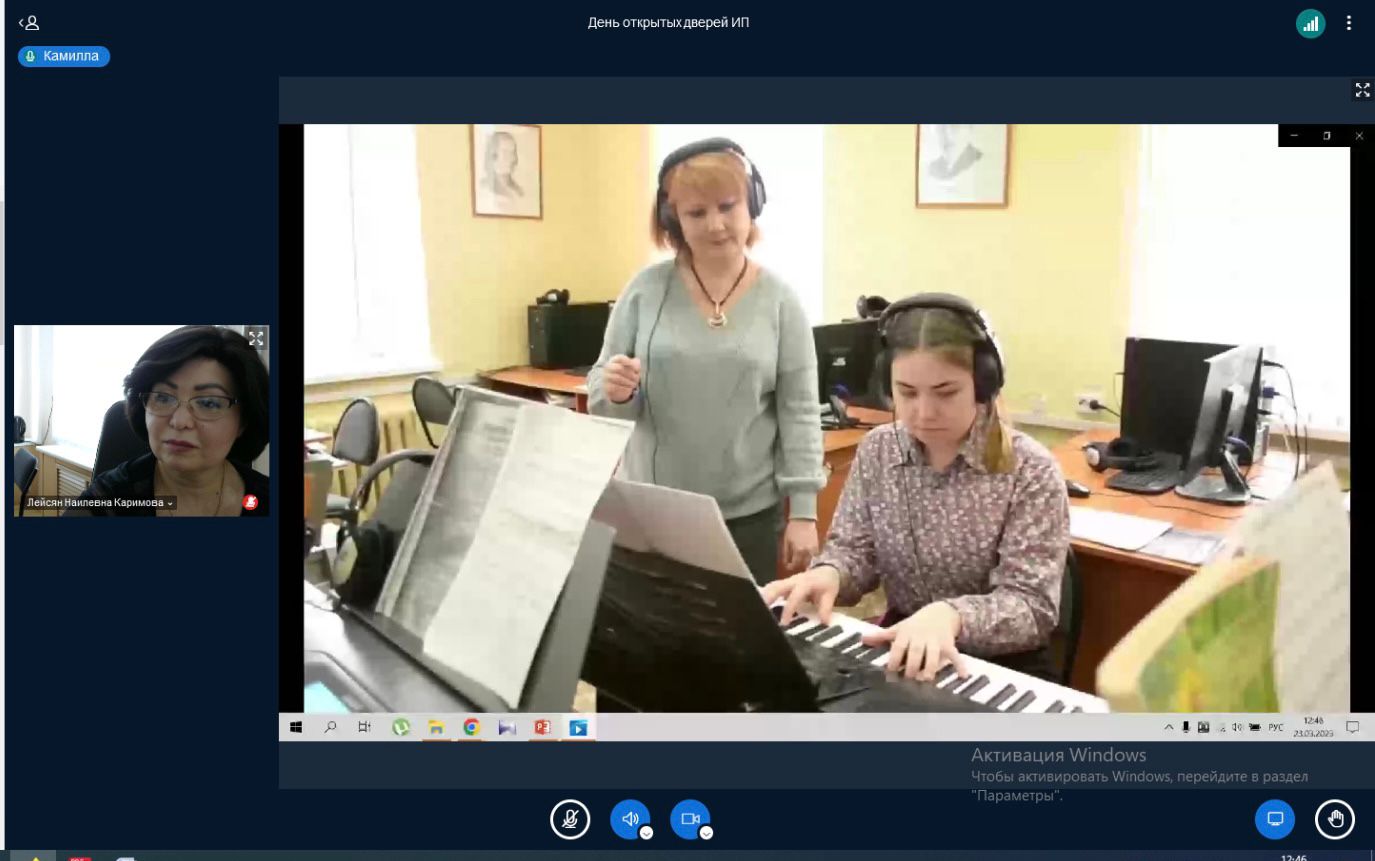Click the red muted microphone badge on webcam

tap(250, 502)
